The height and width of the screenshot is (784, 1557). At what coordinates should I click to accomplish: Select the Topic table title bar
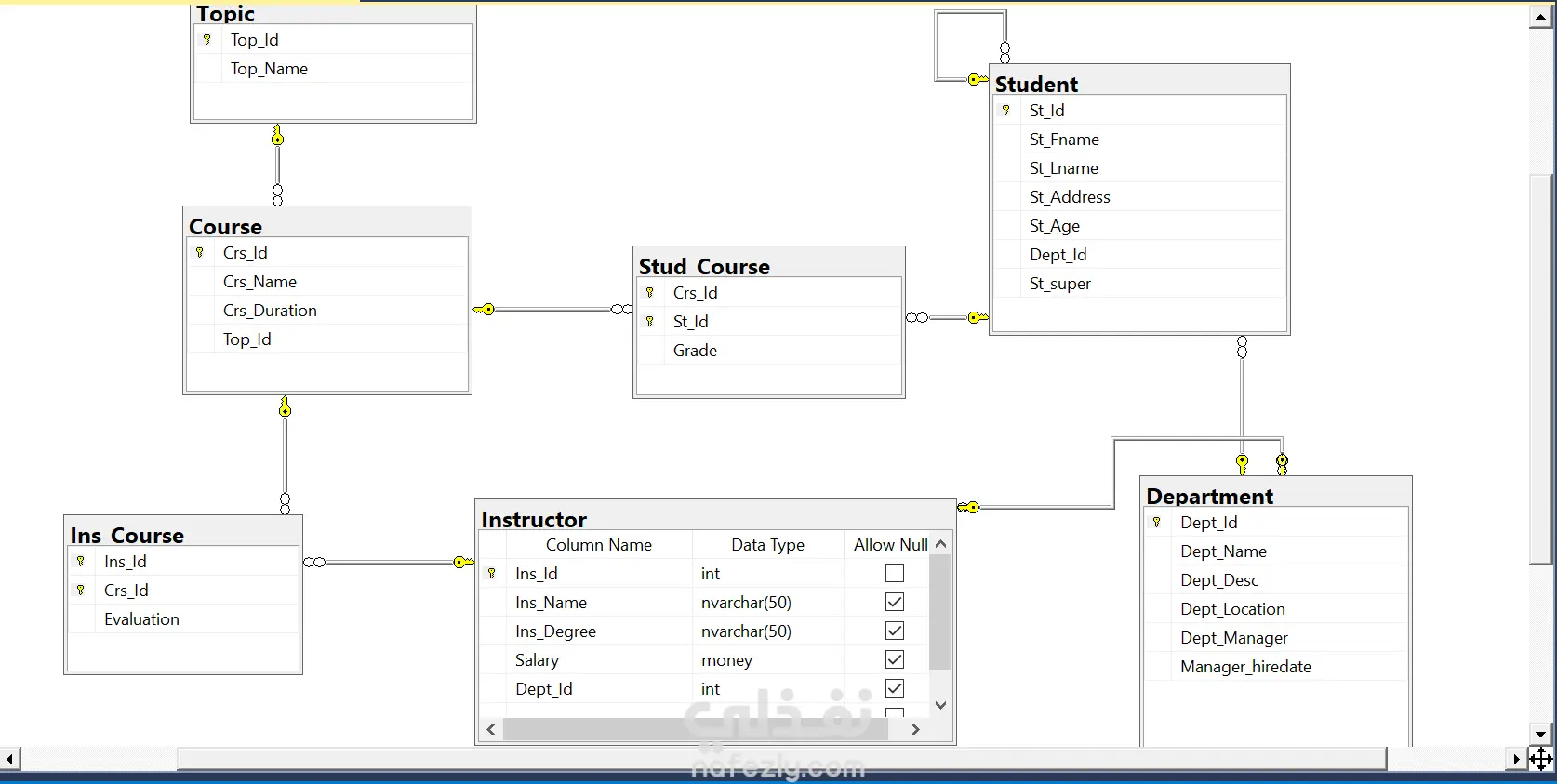pyautogui.click(x=333, y=14)
